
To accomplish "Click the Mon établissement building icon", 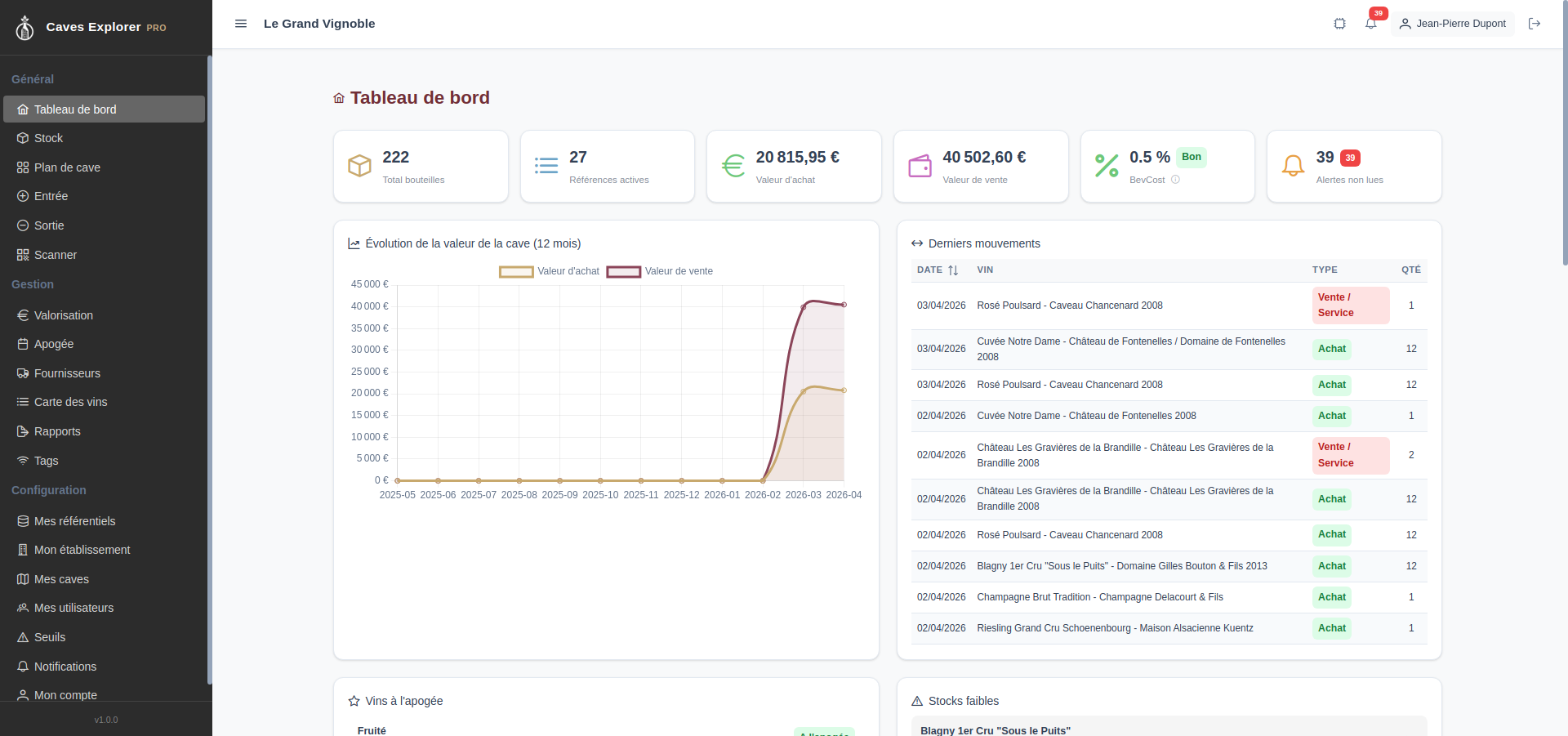I will tap(23, 550).
